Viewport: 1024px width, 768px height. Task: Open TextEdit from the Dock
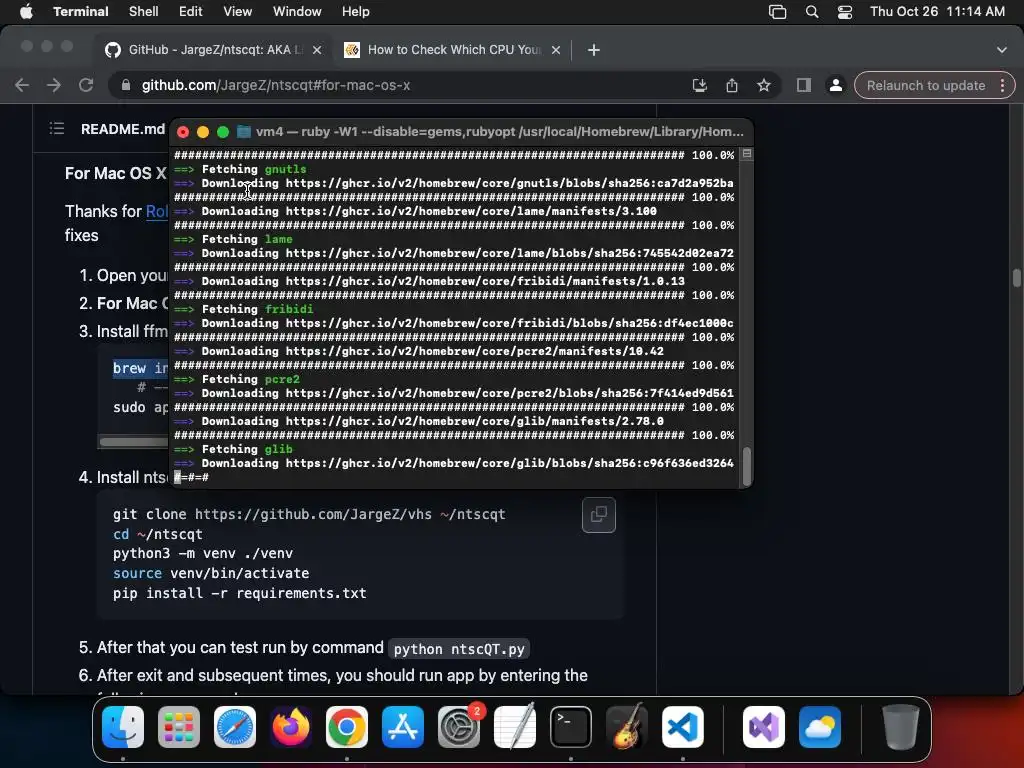pos(515,727)
